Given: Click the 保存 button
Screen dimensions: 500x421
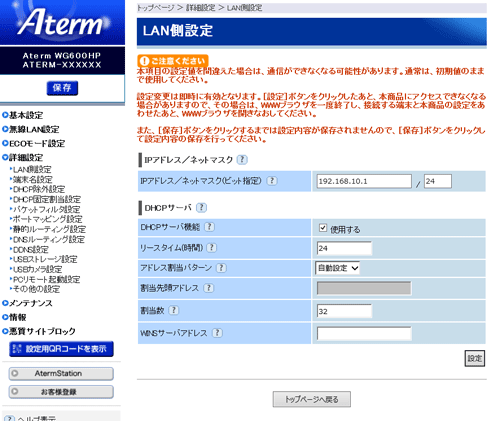Looking at the screenshot, I should point(62,88).
